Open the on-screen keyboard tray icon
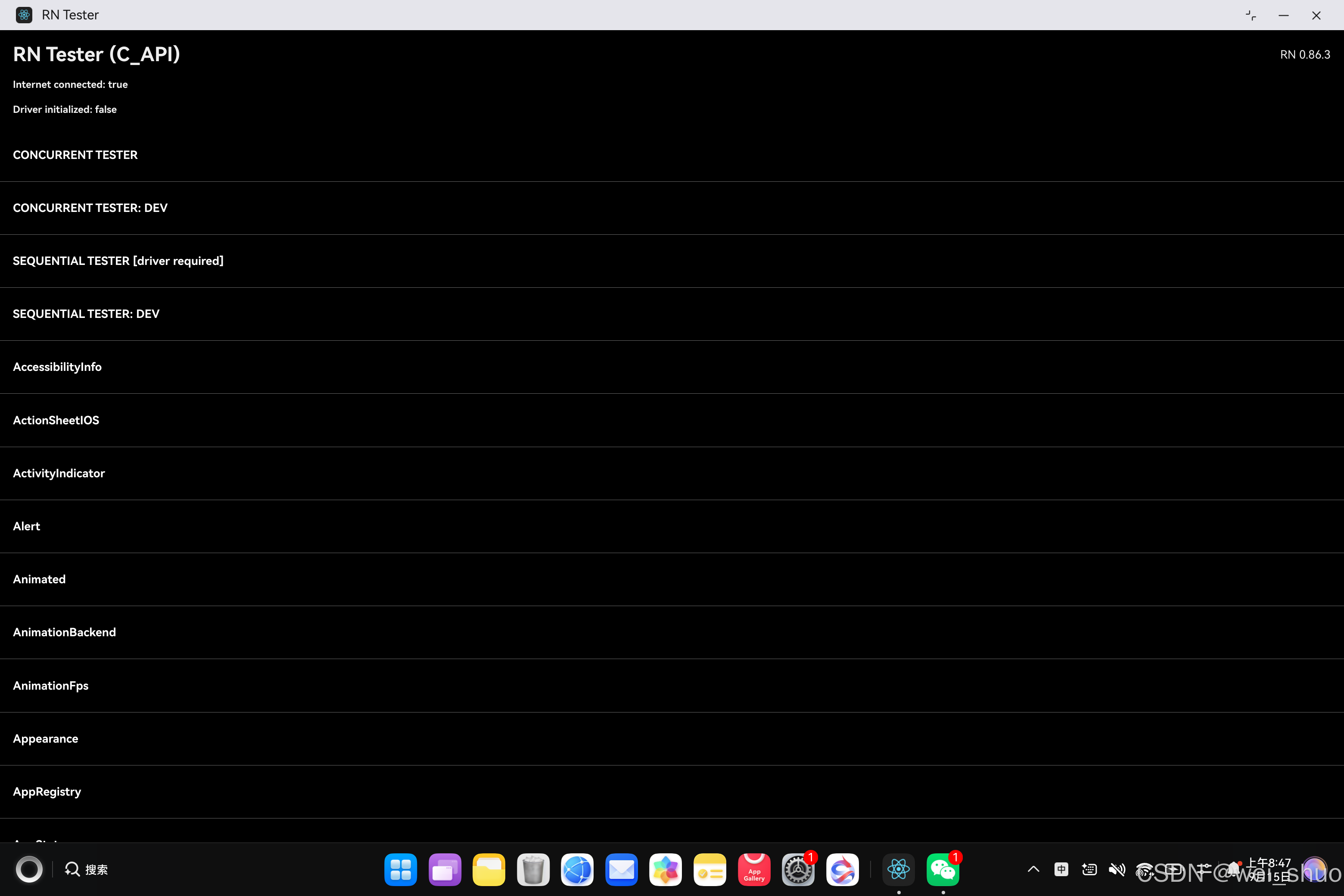This screenshot has width=1344, height=896. [x=1089, y=869]
